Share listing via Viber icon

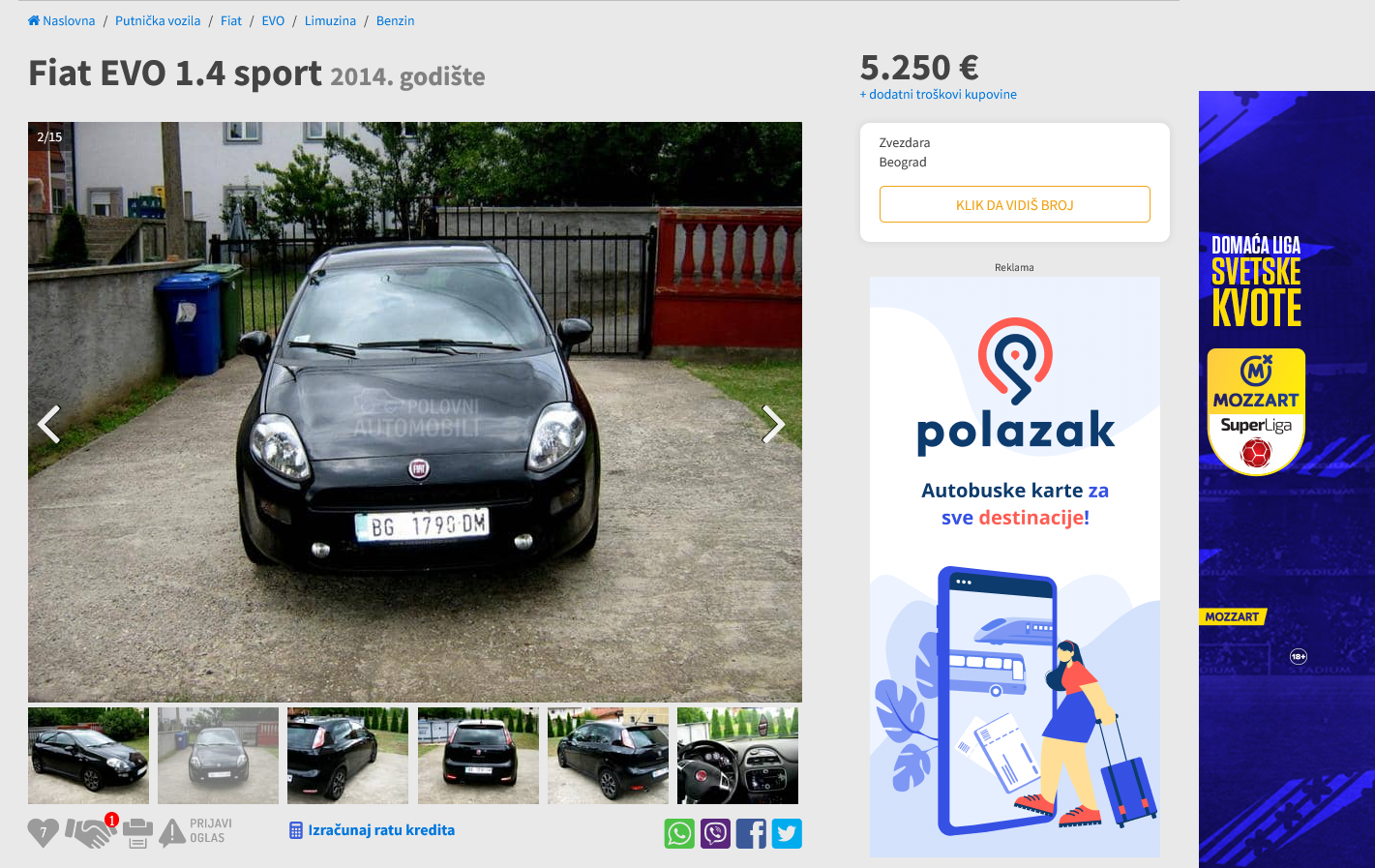715,833
